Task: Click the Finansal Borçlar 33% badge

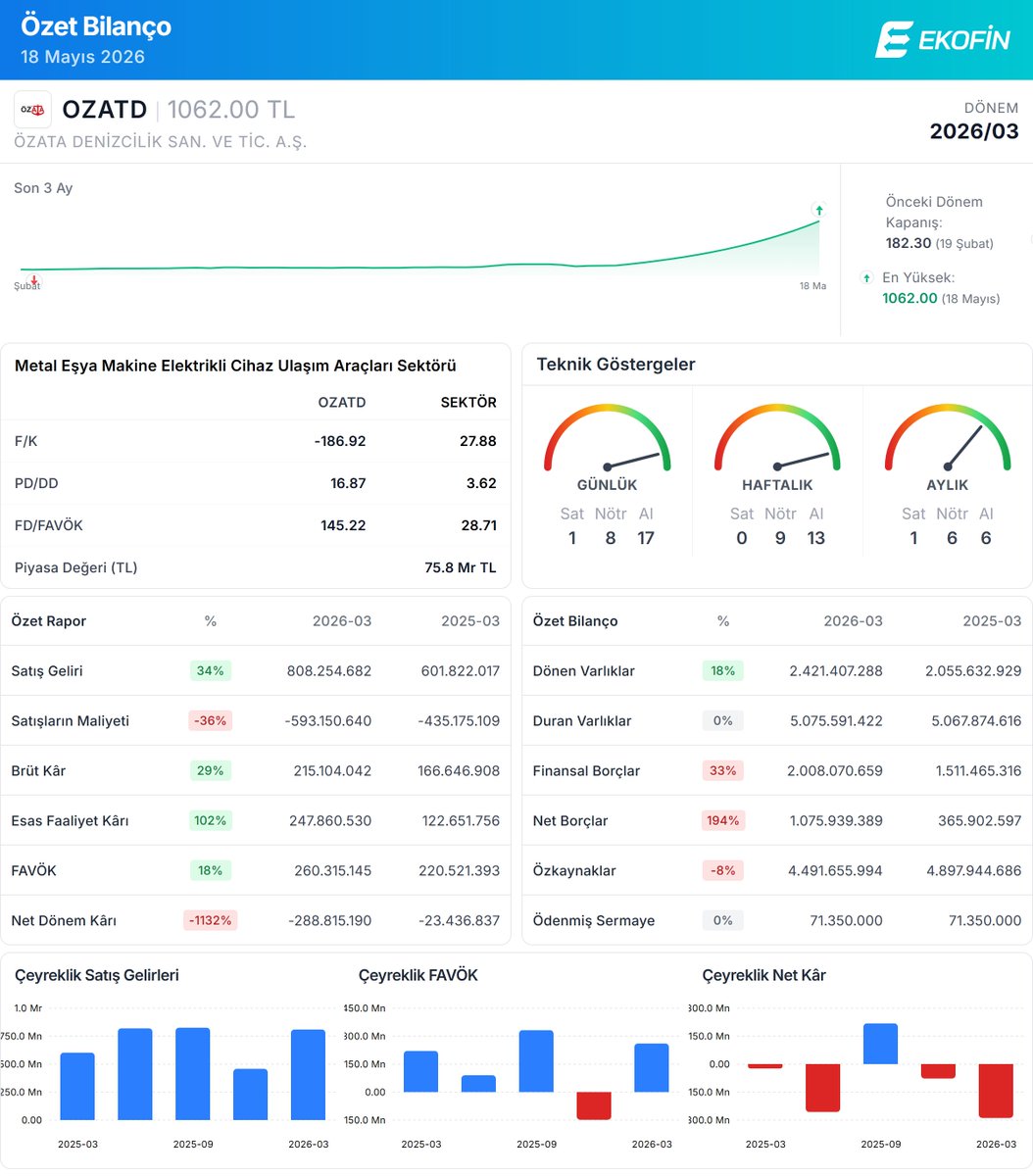Action: tap(723, 770)
